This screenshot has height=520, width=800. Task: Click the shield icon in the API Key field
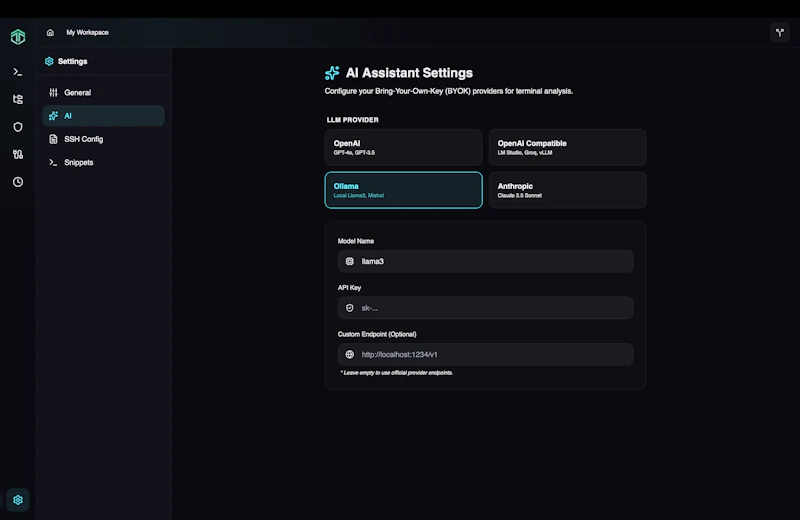pyautogui.click(x=349, y=308)
